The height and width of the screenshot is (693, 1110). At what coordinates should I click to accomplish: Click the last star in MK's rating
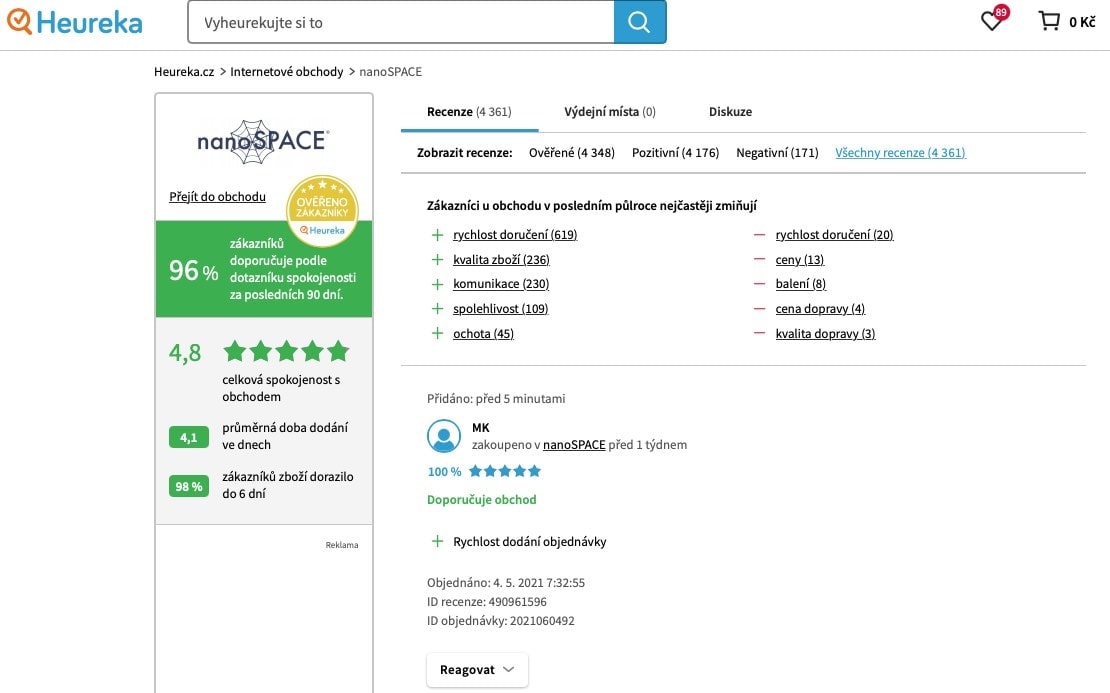coord(533,470)
